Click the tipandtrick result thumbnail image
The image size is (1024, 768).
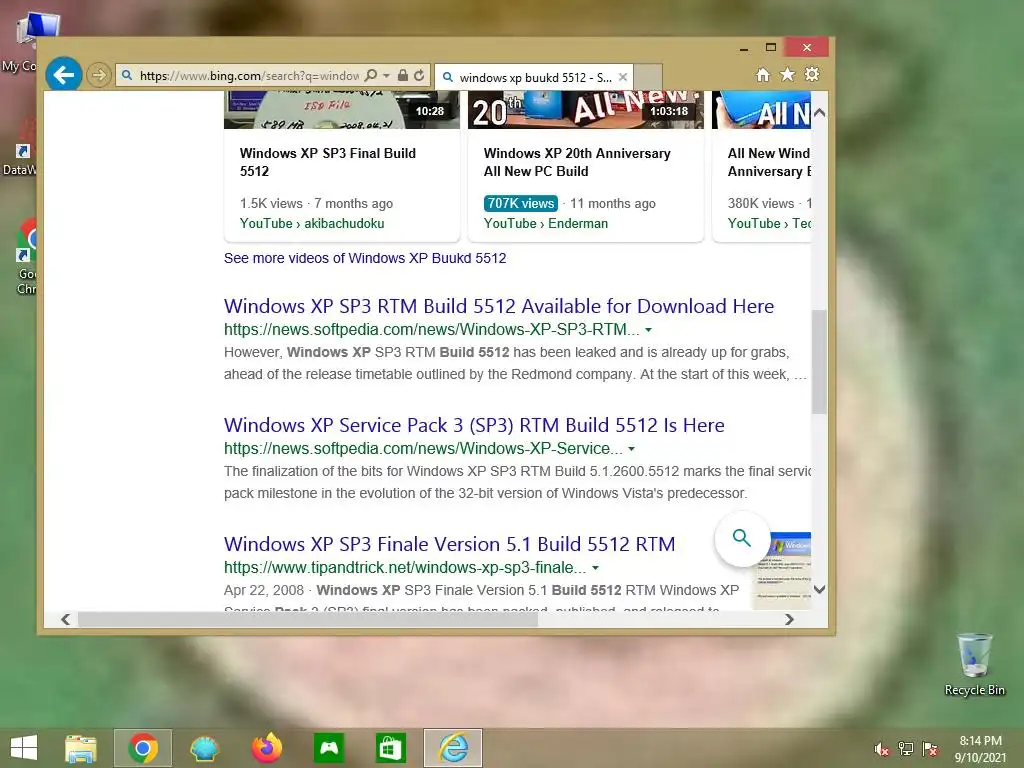(782, 571)
